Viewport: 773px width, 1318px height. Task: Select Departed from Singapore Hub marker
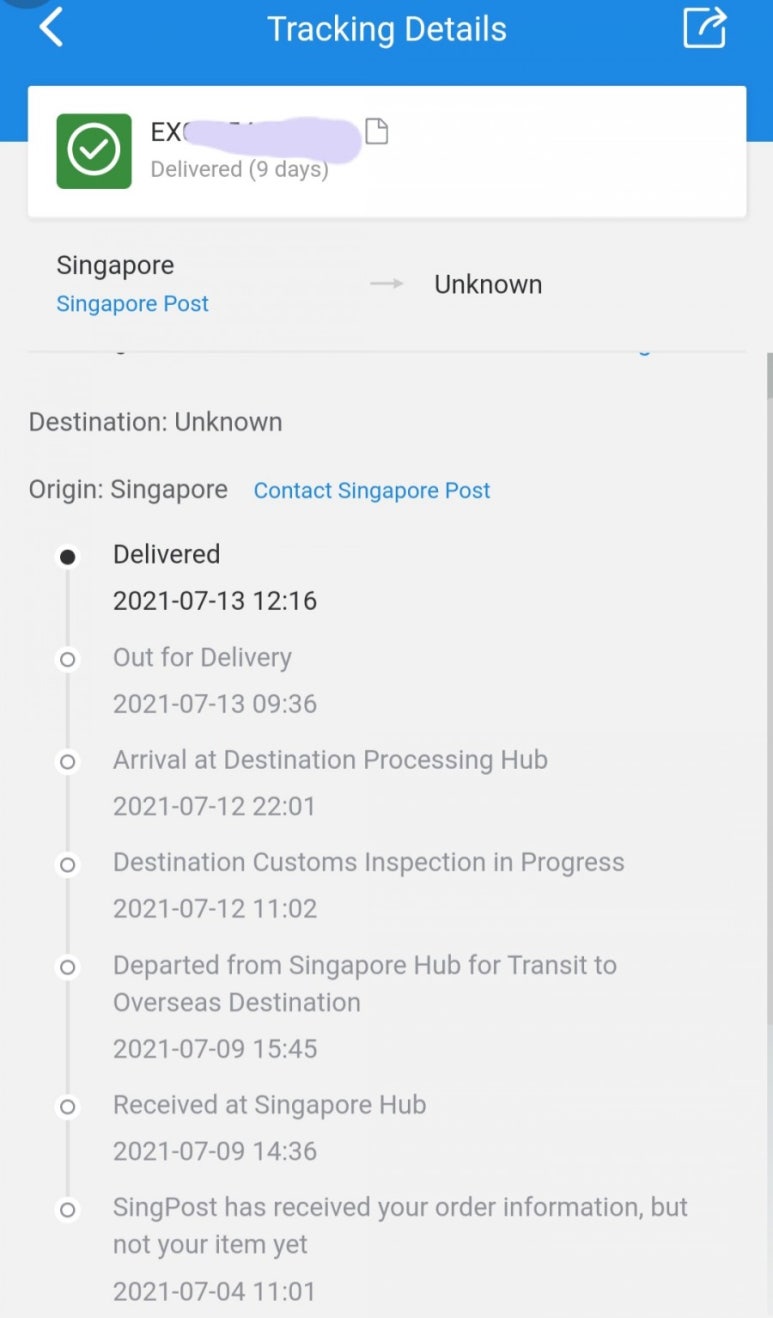point(67,967)
